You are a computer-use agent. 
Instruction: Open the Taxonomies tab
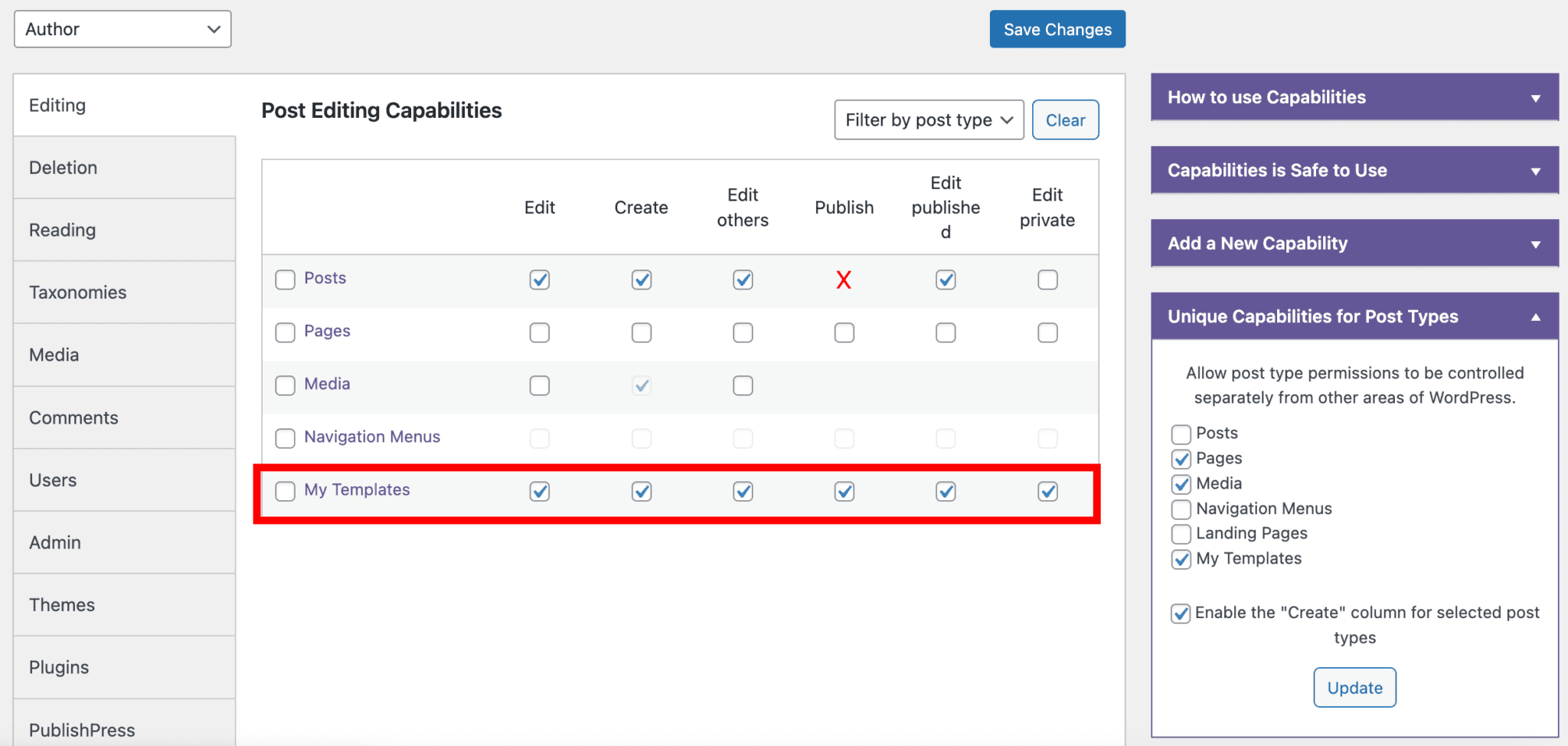(124, 293)
